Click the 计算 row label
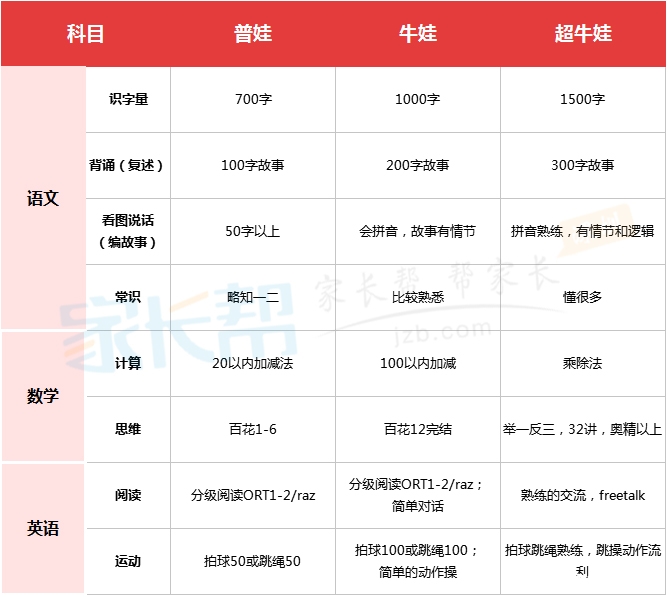668x597 pixels. [128, 363]
